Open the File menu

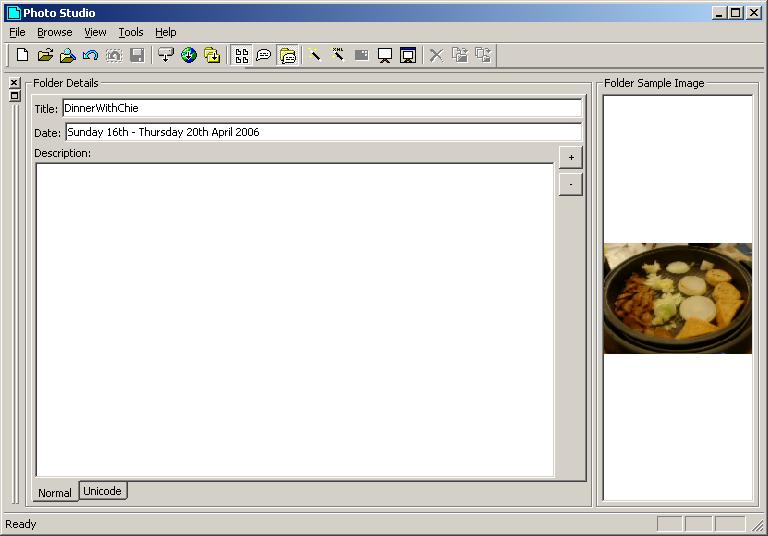click(17, 32)
